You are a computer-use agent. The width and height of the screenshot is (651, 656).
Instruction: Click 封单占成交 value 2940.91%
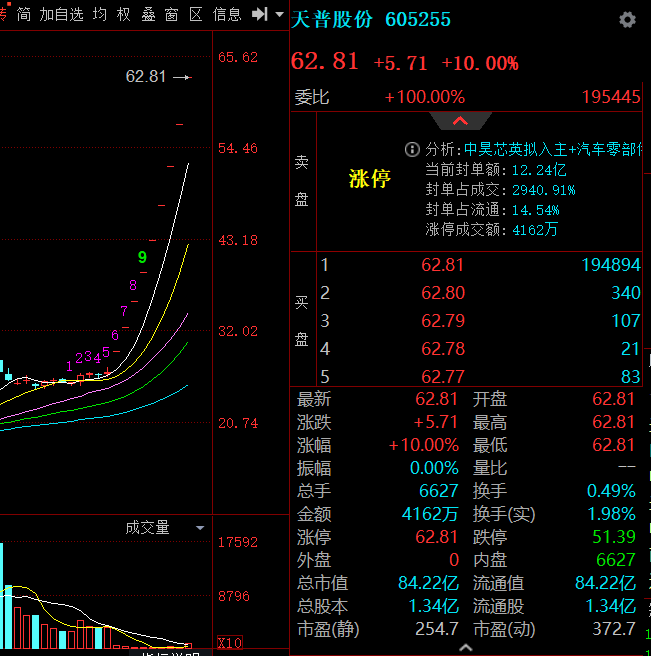[543, 190]
